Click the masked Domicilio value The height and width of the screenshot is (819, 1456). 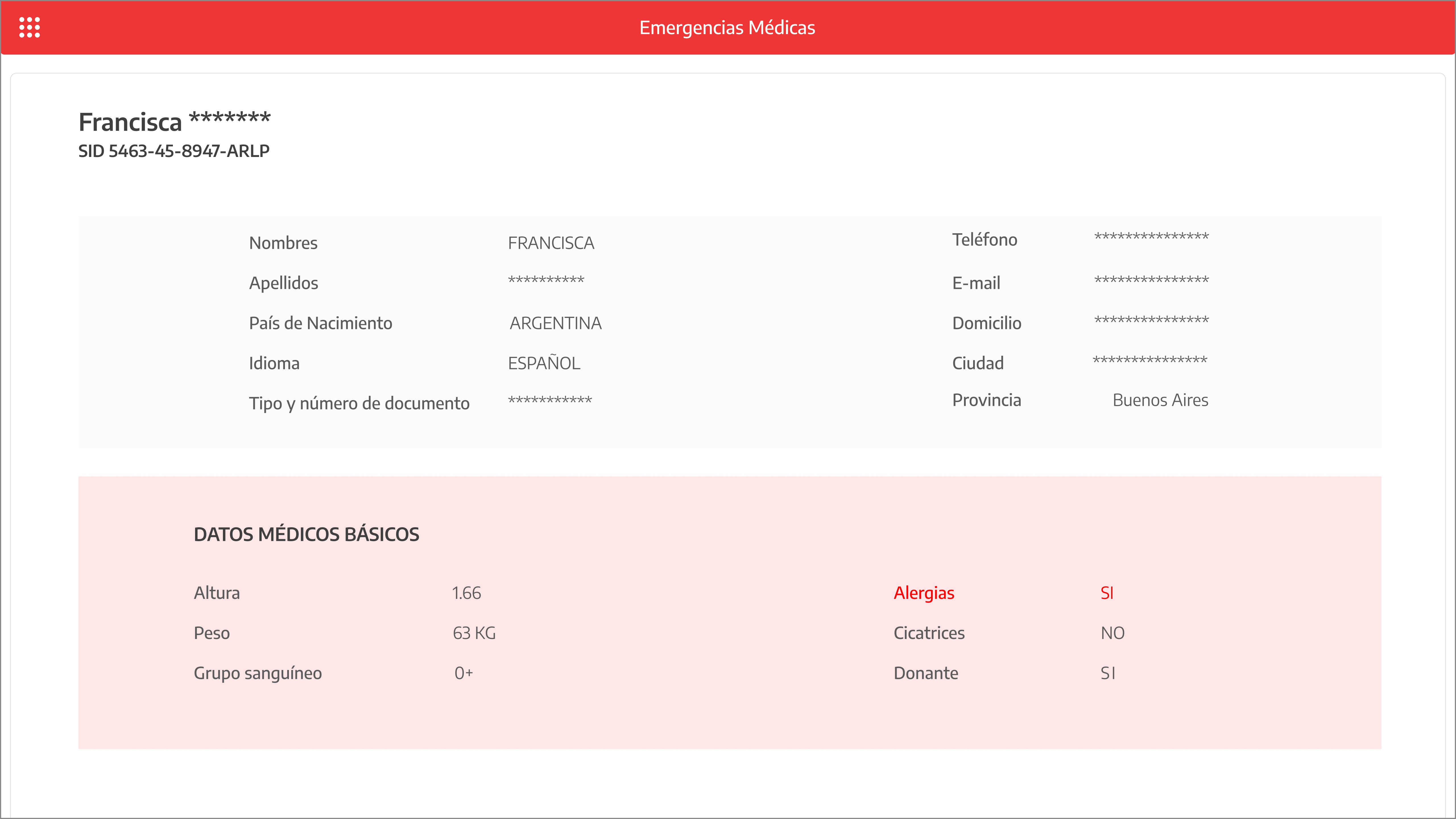(1151, 321)
